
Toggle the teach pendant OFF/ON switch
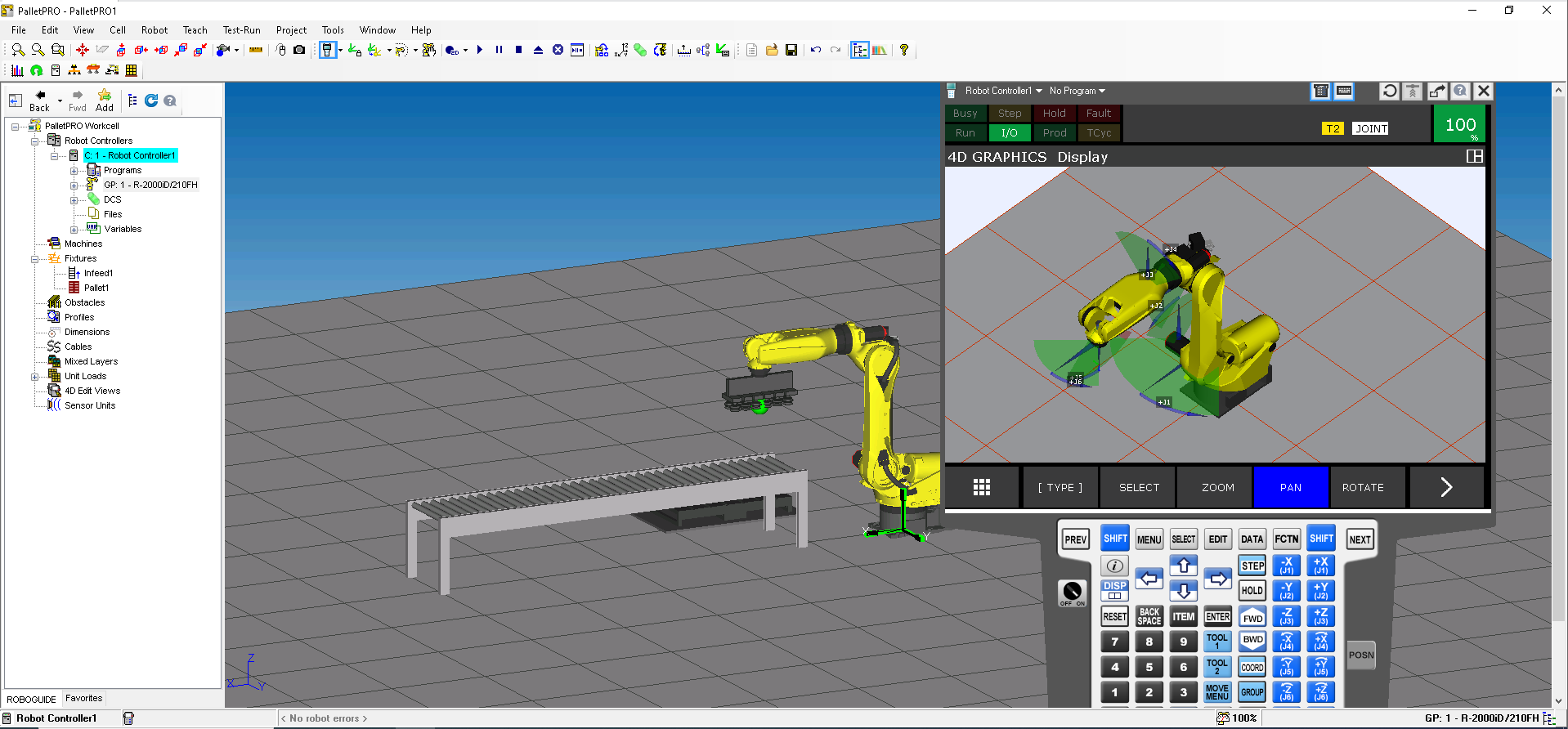1072,593
